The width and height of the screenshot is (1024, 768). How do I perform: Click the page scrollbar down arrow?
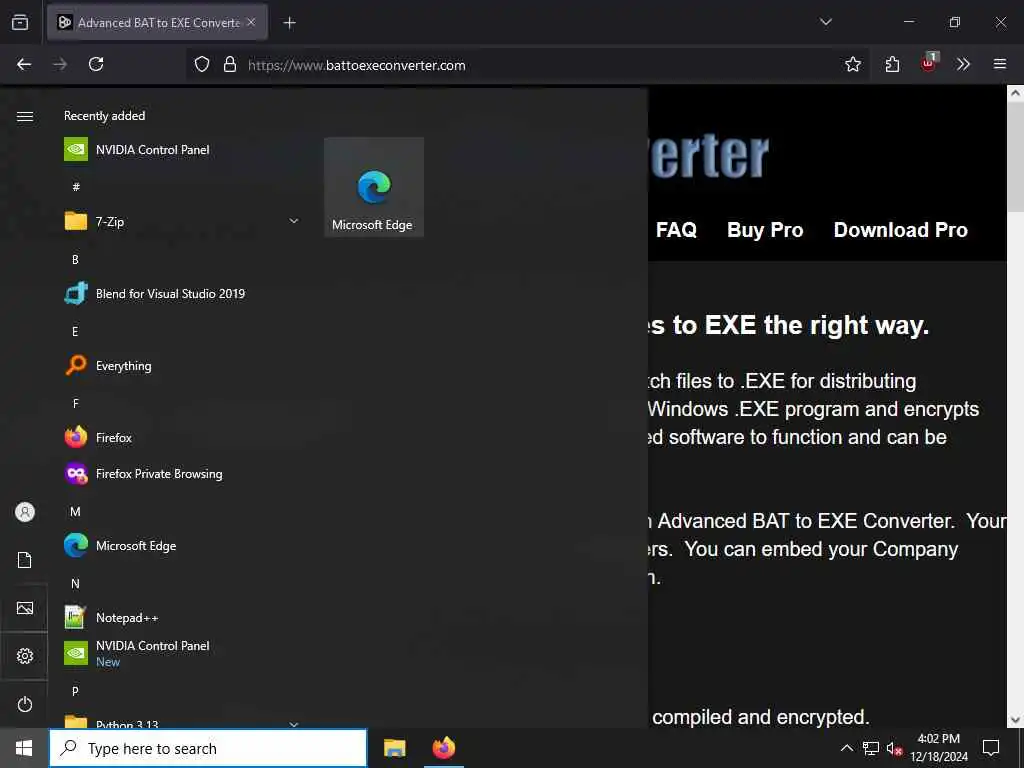tap(1016, 720)
